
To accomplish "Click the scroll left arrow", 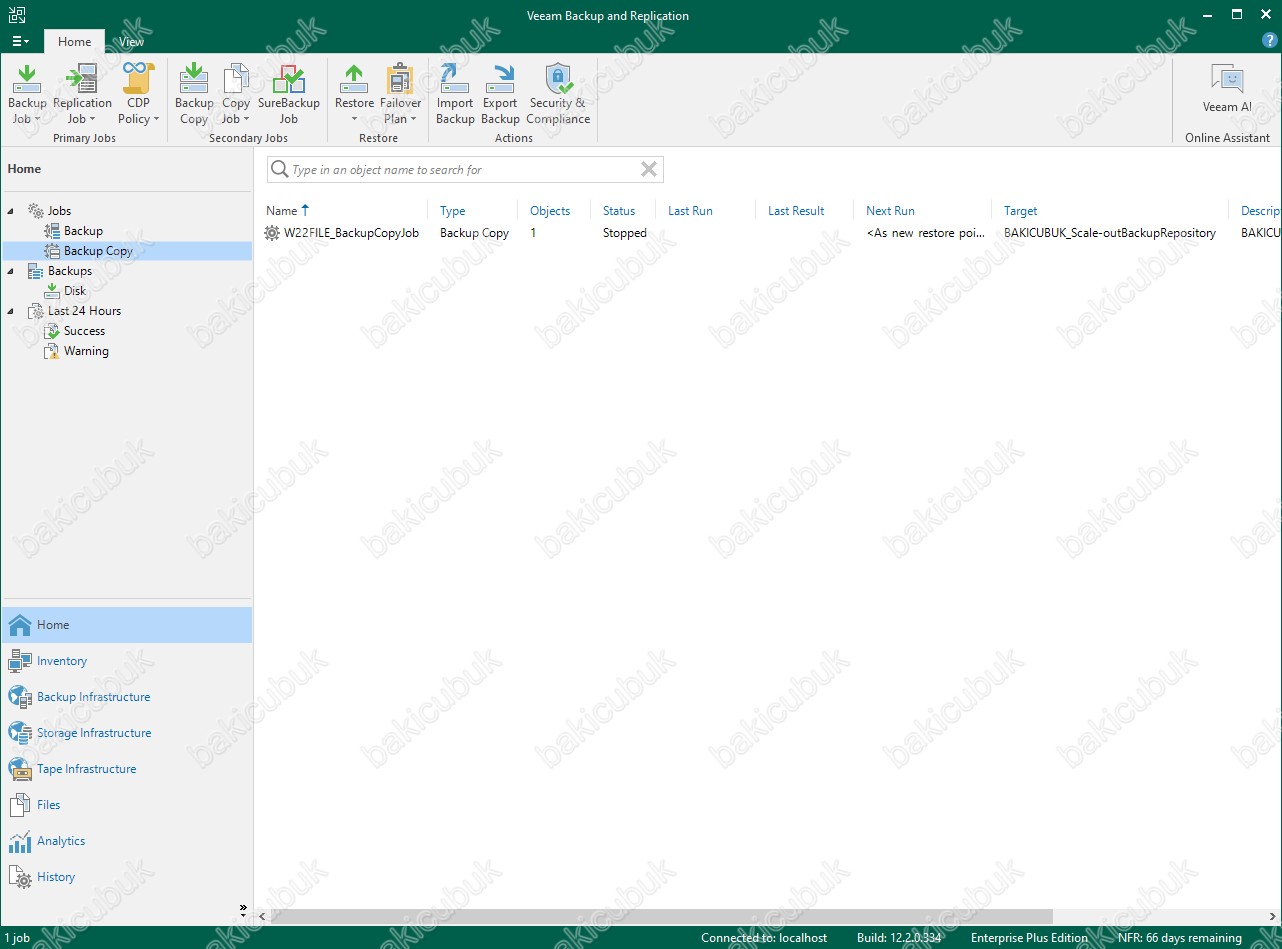I will click(x=264, y=916).
